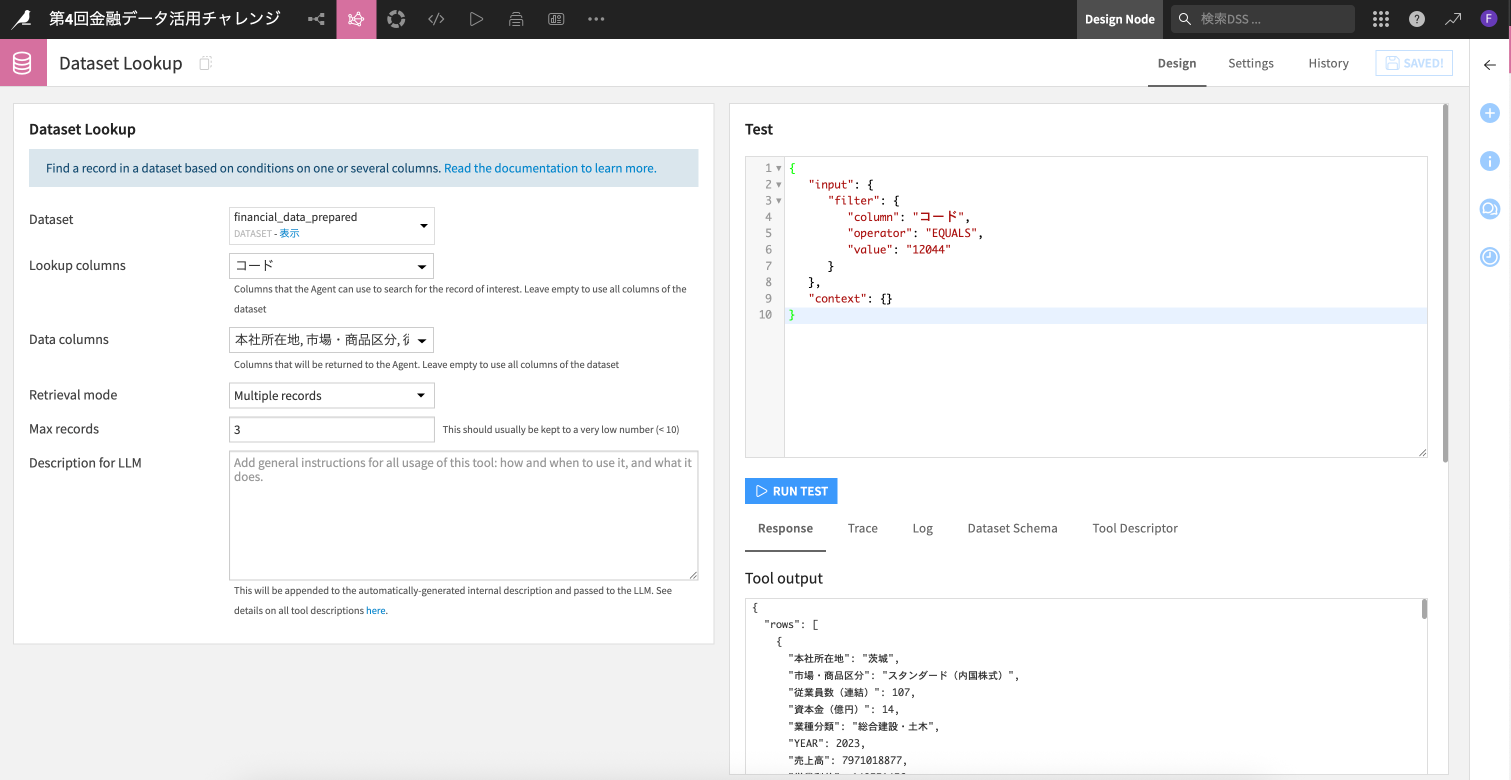Open Read the documentation to learn more link
The image size is (1511, 780).
[x=550, y=168]
